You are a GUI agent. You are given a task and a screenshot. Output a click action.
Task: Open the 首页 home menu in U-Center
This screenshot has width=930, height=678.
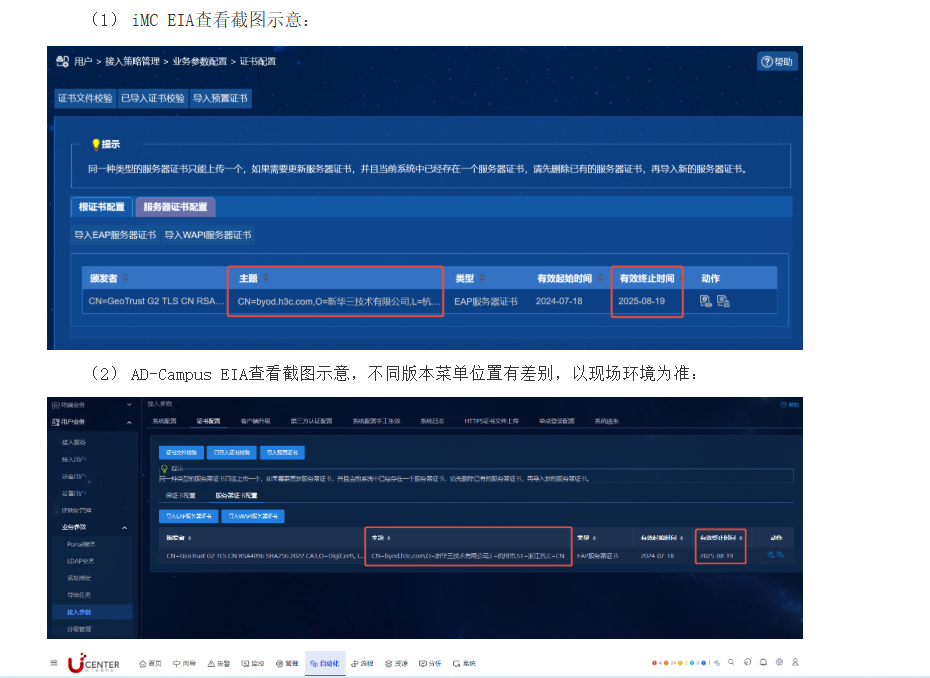tap(150, 664)
